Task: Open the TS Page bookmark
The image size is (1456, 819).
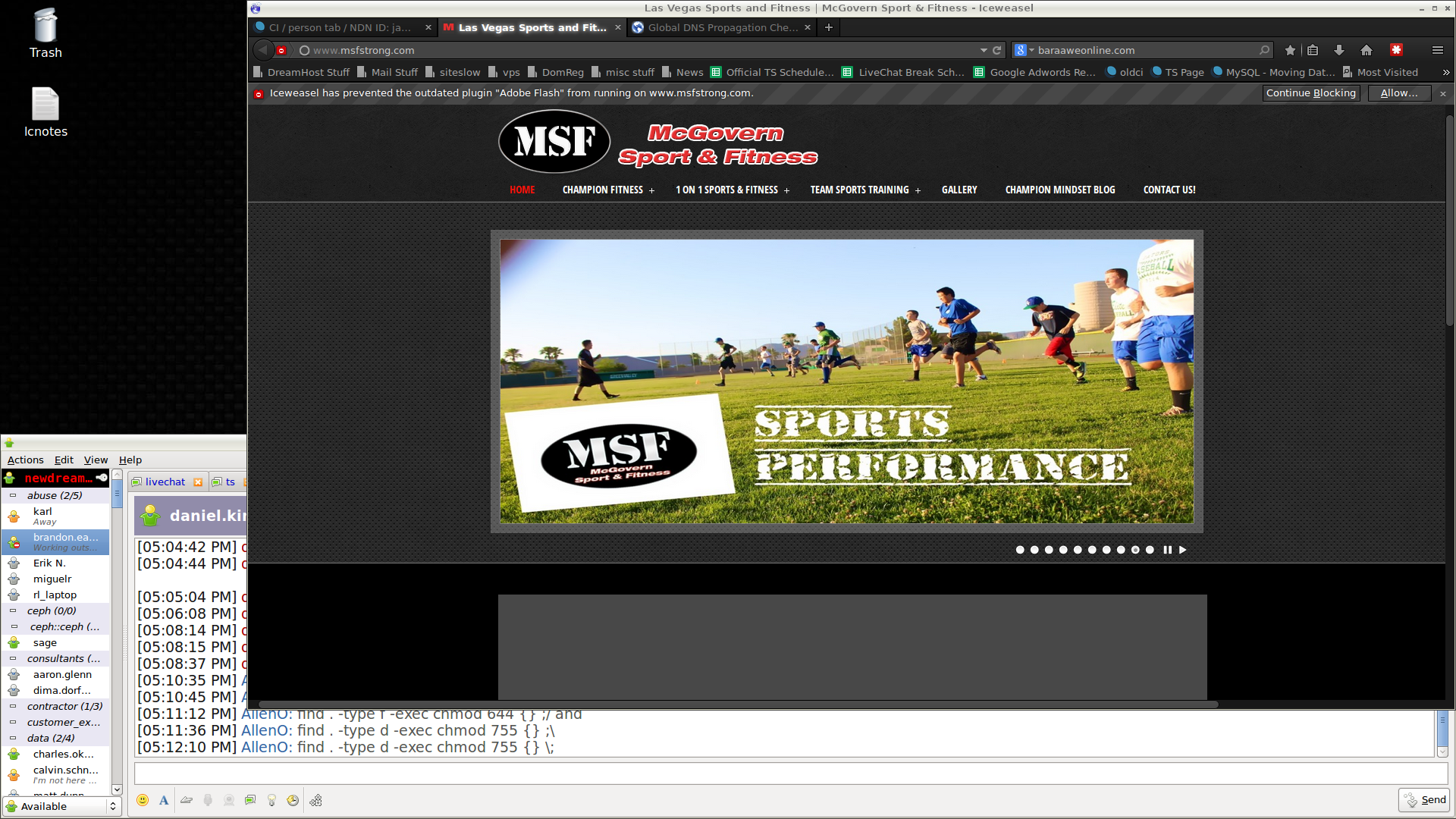Action: tap(1178, 72)
